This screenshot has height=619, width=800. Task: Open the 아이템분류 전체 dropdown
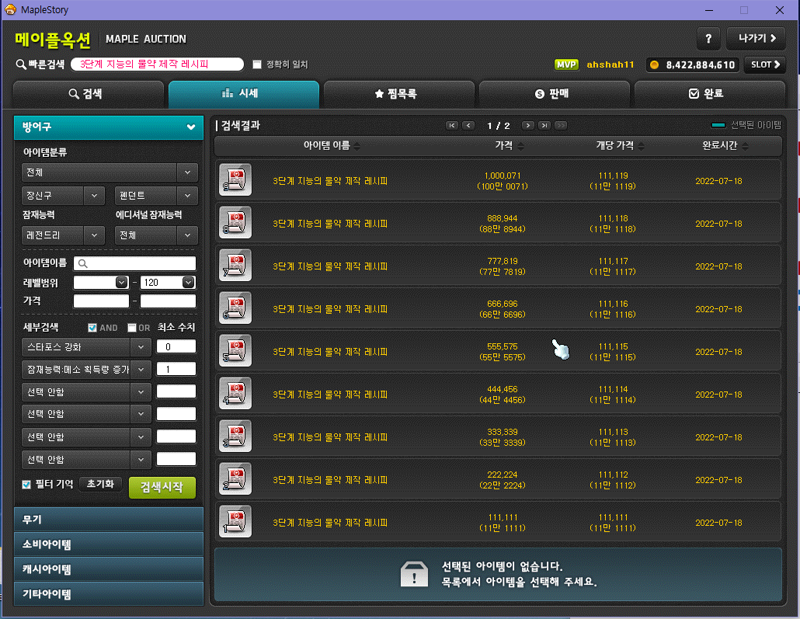[x=109, y=172]
